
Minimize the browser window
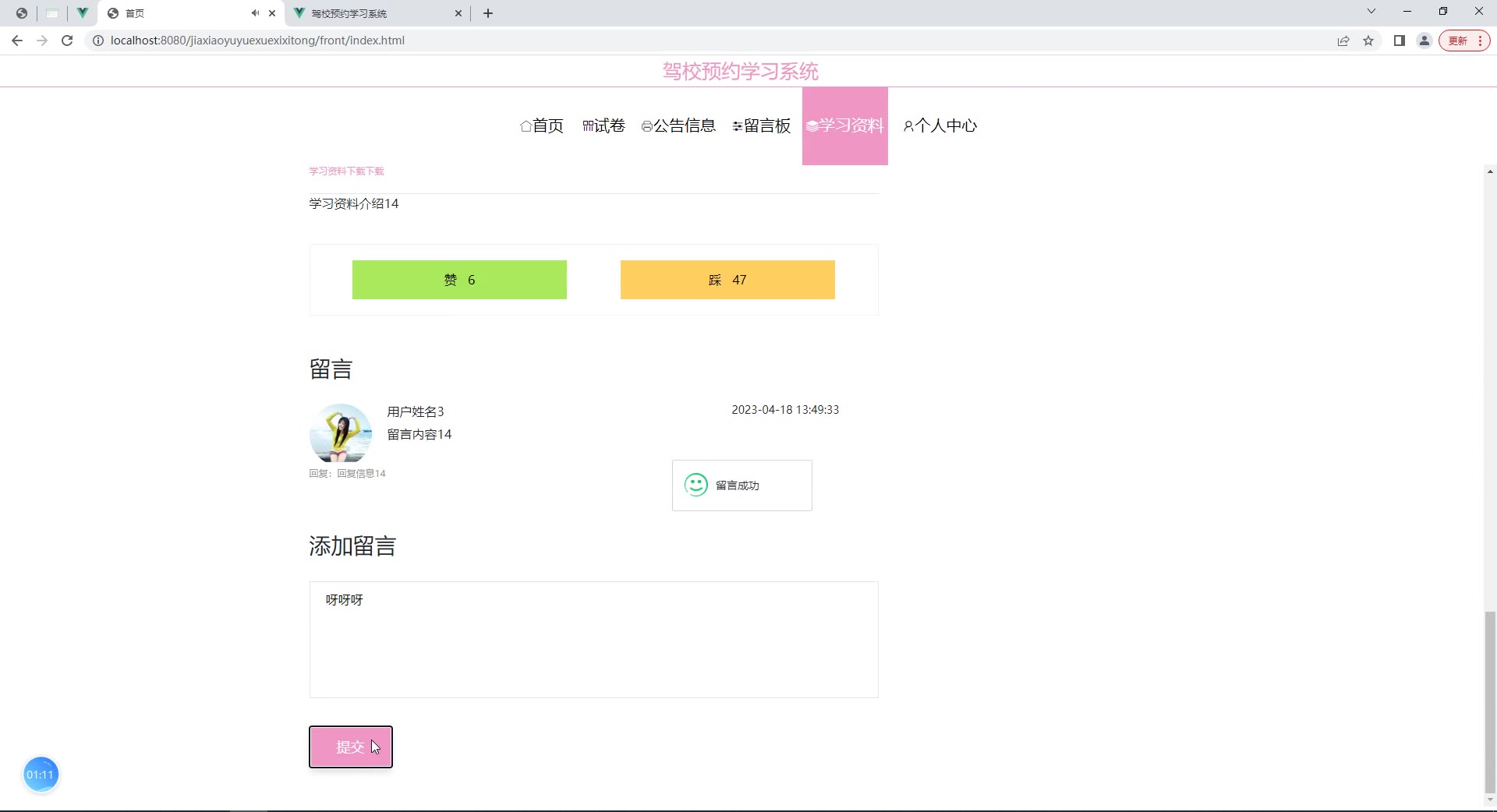(1407, 12)
